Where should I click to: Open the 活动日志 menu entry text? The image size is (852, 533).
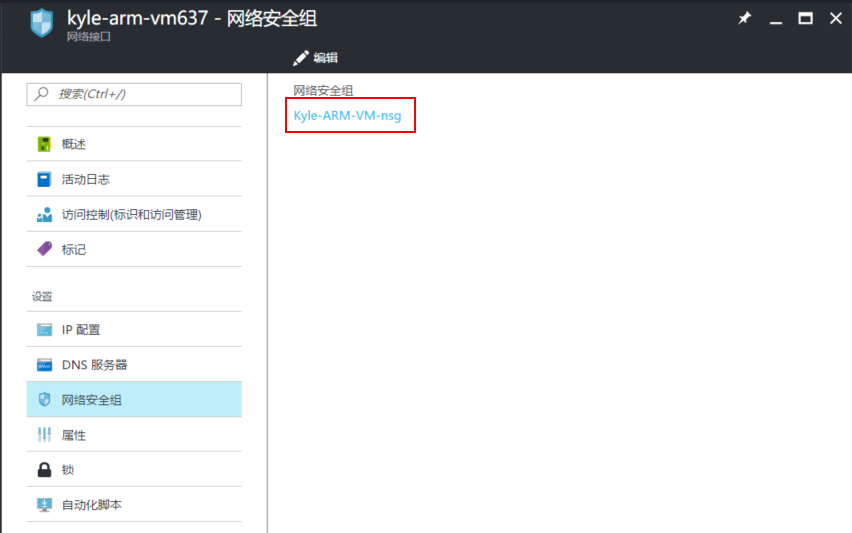tap(86, 180)
